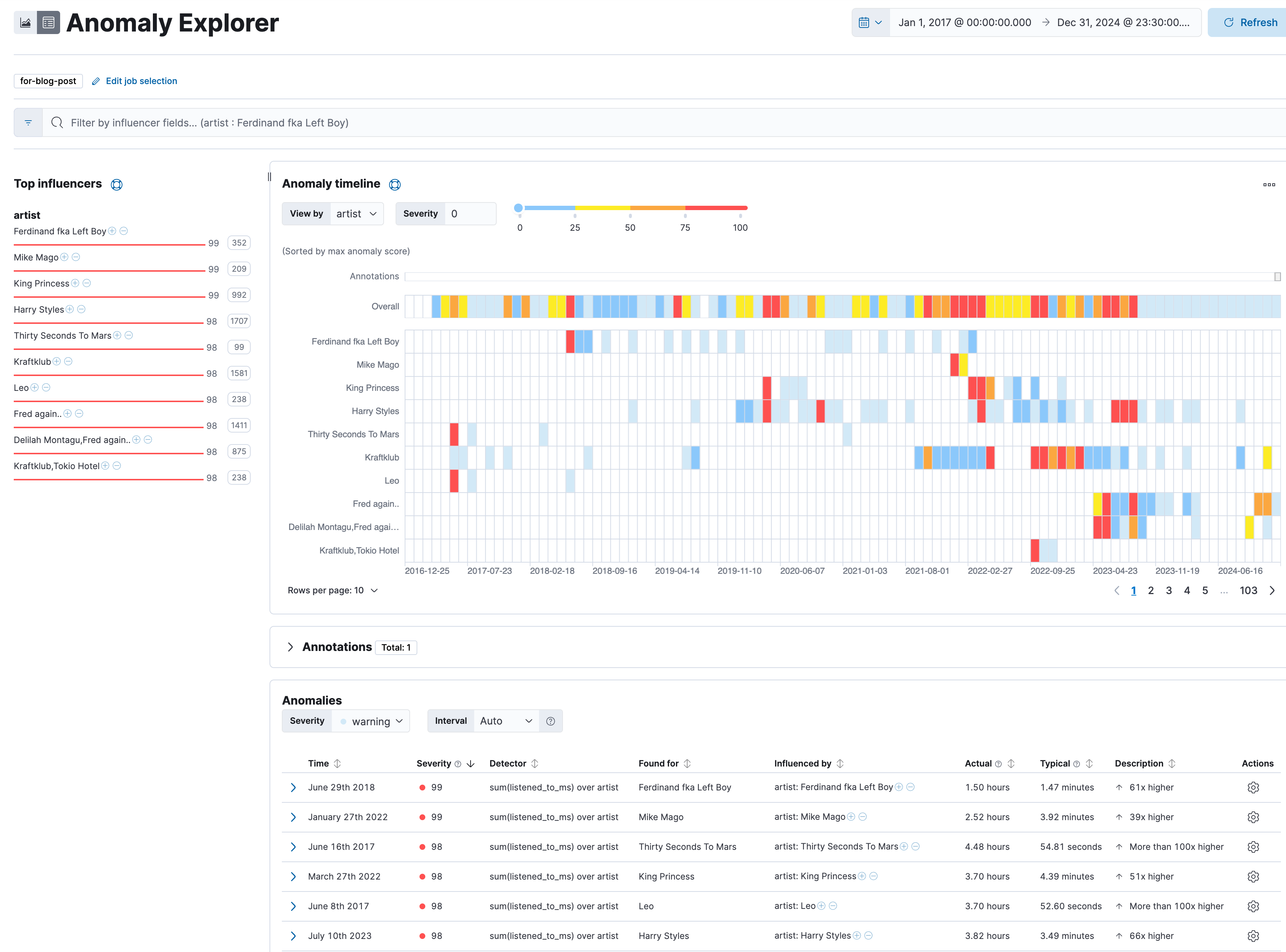The image size is (1286, 952).
Task: Click the Refresh button
Action: click(1250, 22)
